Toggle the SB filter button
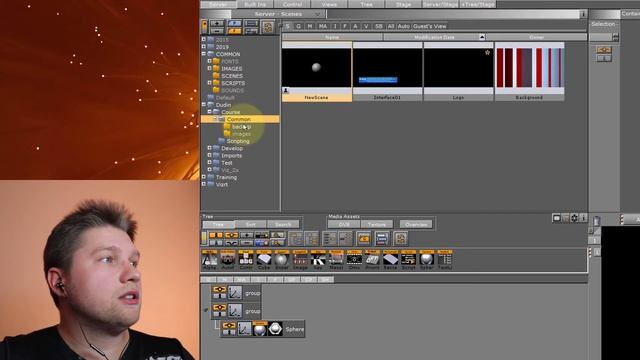Viewport: 640px width, 360px height. [379, 26]
